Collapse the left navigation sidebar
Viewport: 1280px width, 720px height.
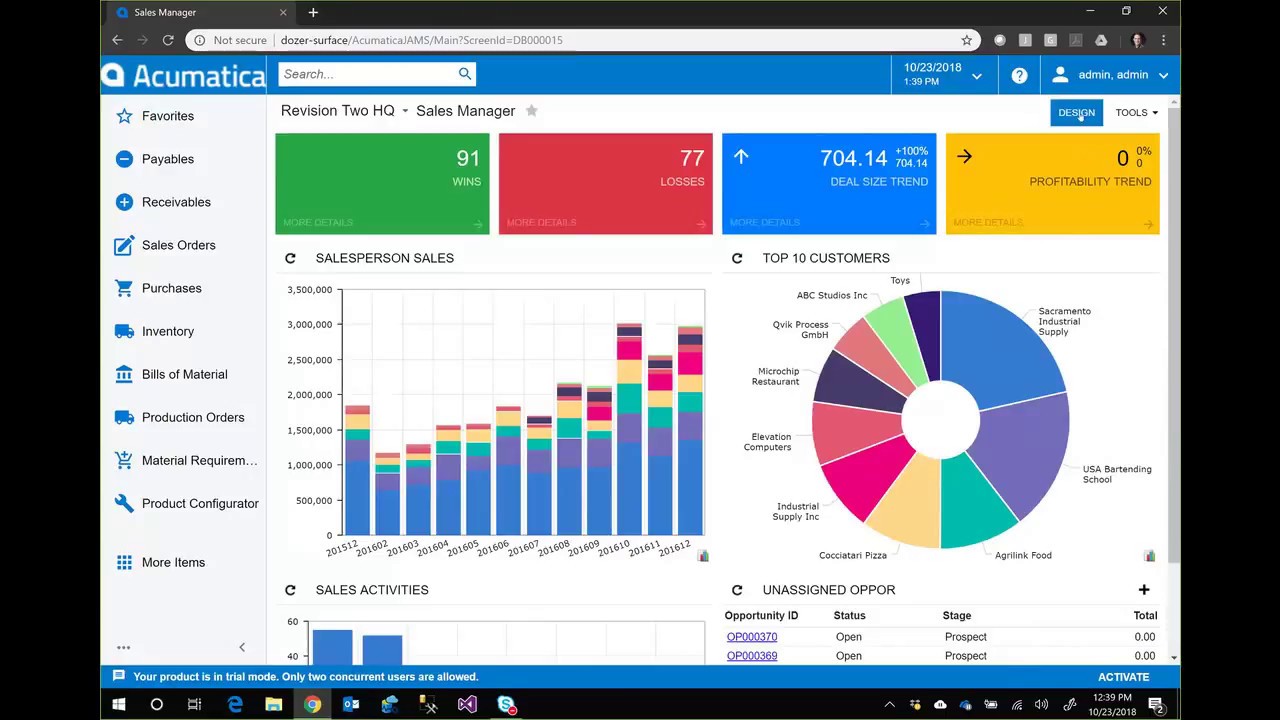pyautogui.click(x=241, y=647)
